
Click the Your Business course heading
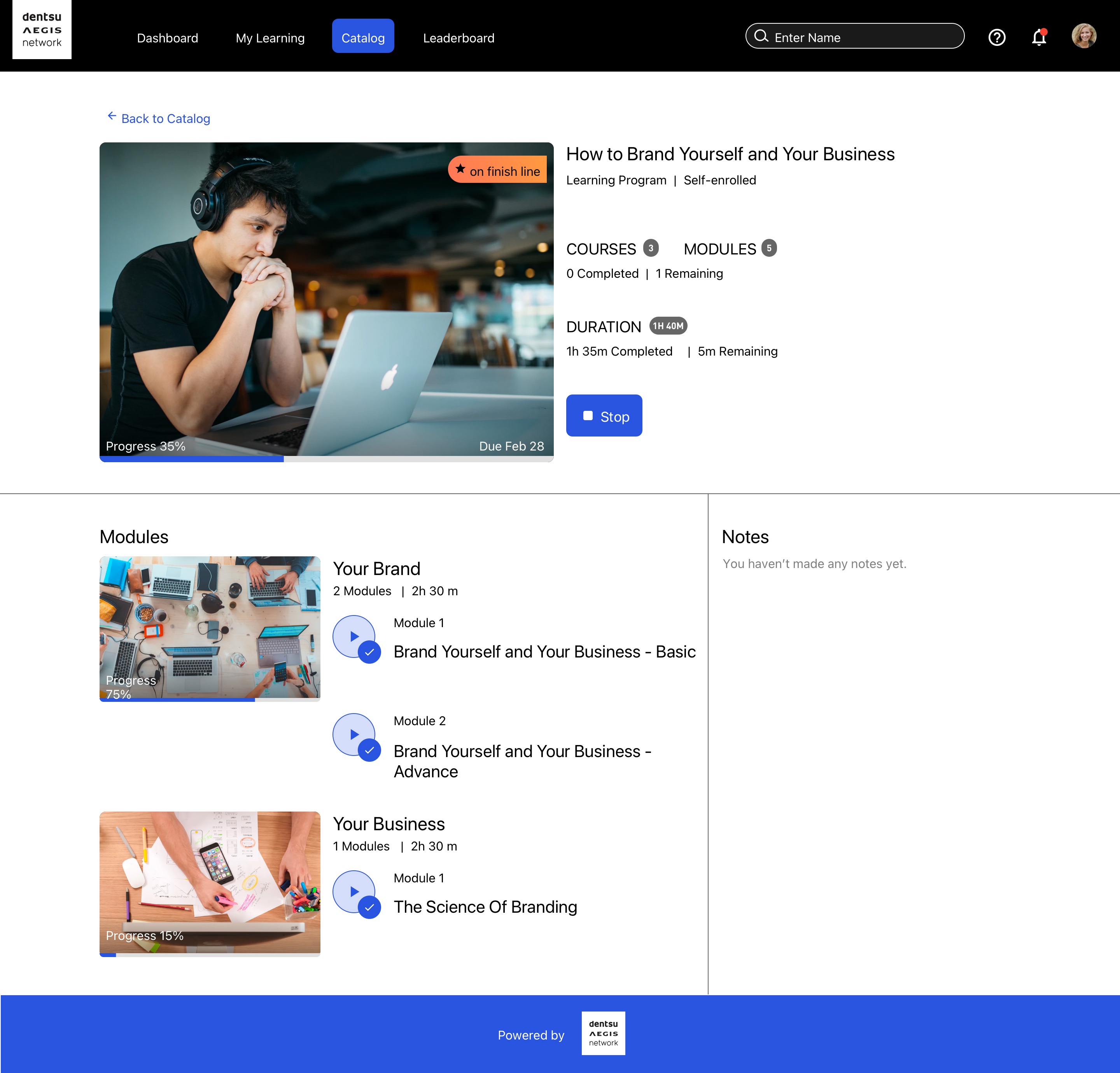click(x=388, y=824)
